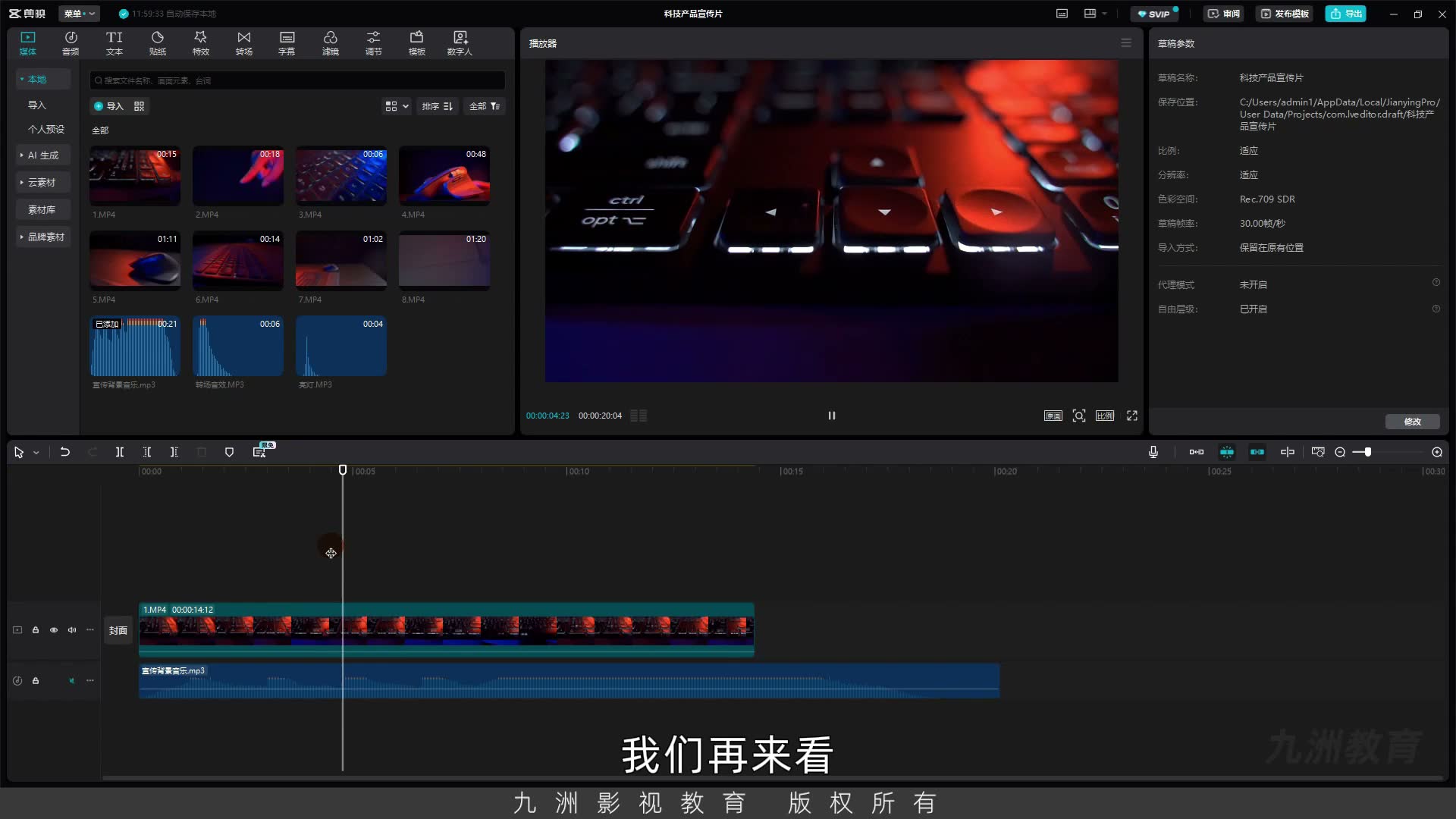The height and width of the screenshot is (819, 1456).
Task: Collapse the 本地 local section
Action: [43, 79]
